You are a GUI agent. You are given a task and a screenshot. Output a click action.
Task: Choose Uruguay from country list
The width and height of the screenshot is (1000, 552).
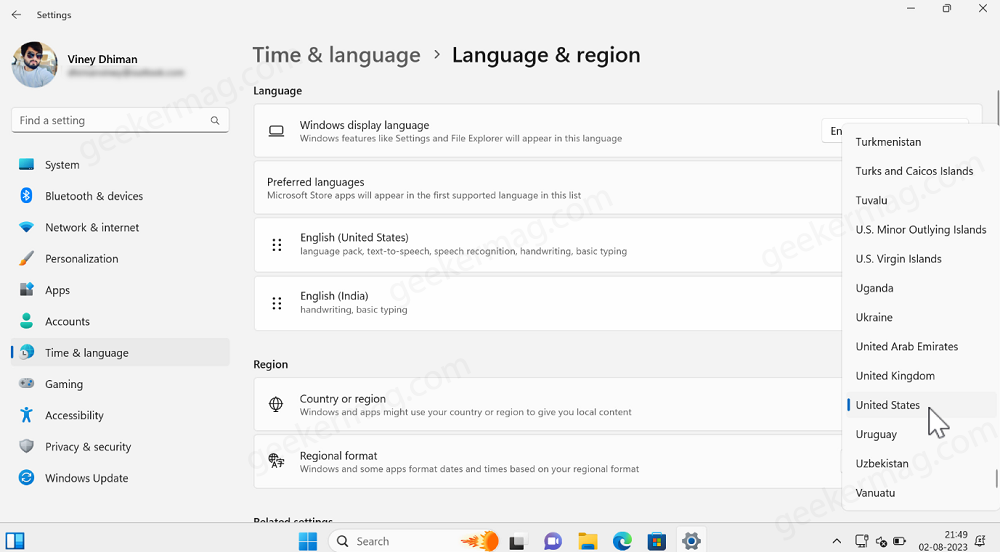point(876,434)
